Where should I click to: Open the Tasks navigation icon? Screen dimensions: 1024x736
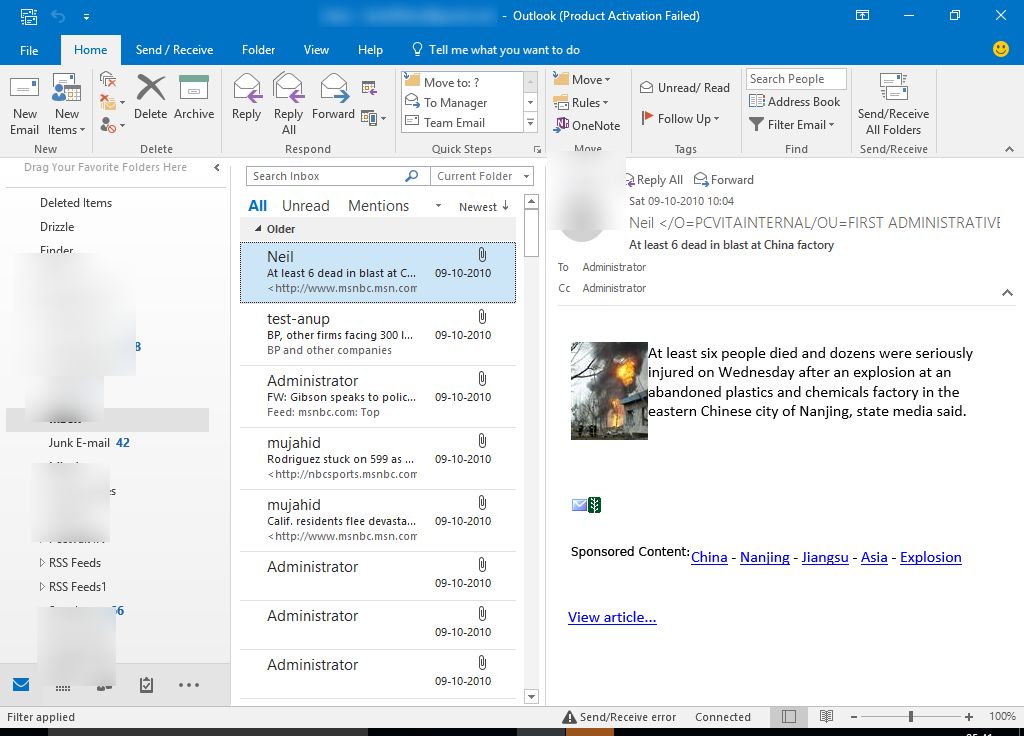tap(146, 684)
